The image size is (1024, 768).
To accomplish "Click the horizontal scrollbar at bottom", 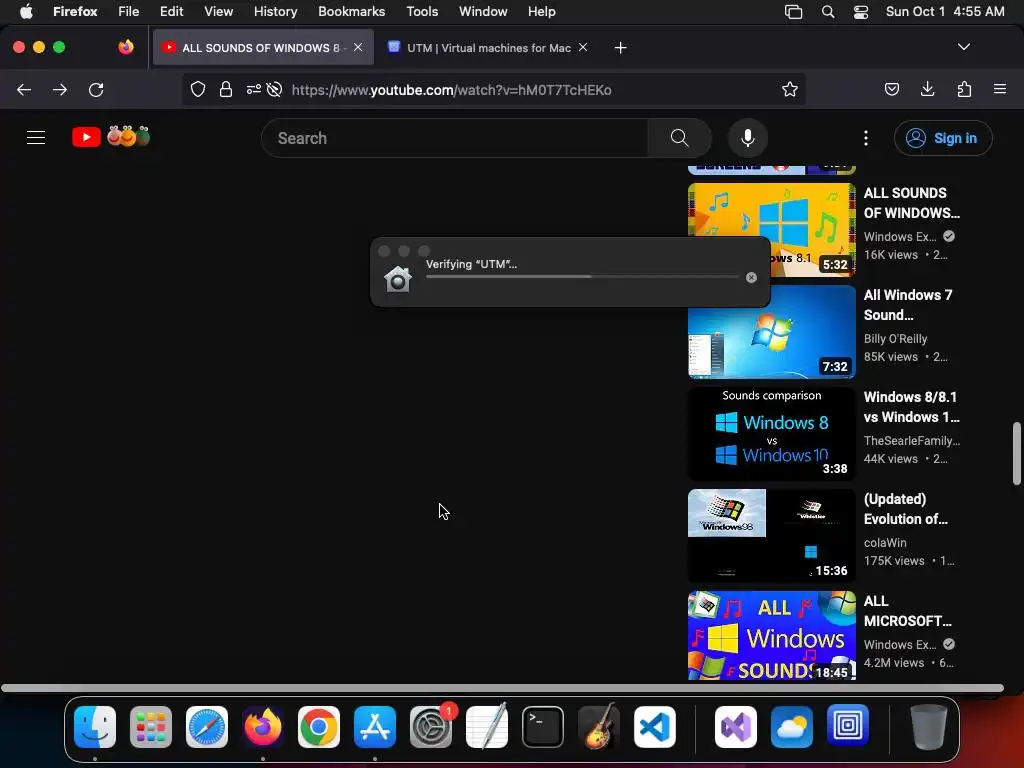I will point(502,688).
